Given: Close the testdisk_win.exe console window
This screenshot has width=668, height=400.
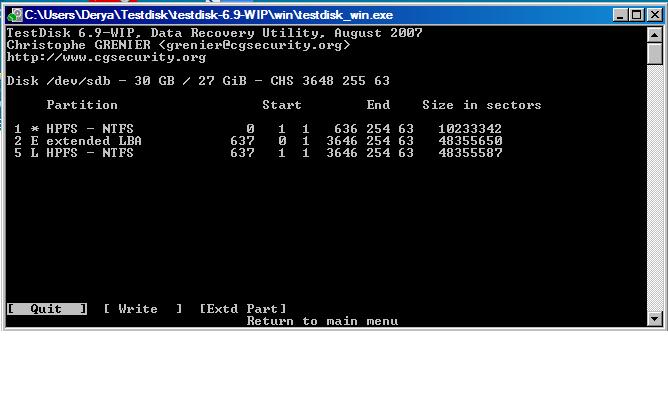Looking at the screenshot, I should [654, 15].
